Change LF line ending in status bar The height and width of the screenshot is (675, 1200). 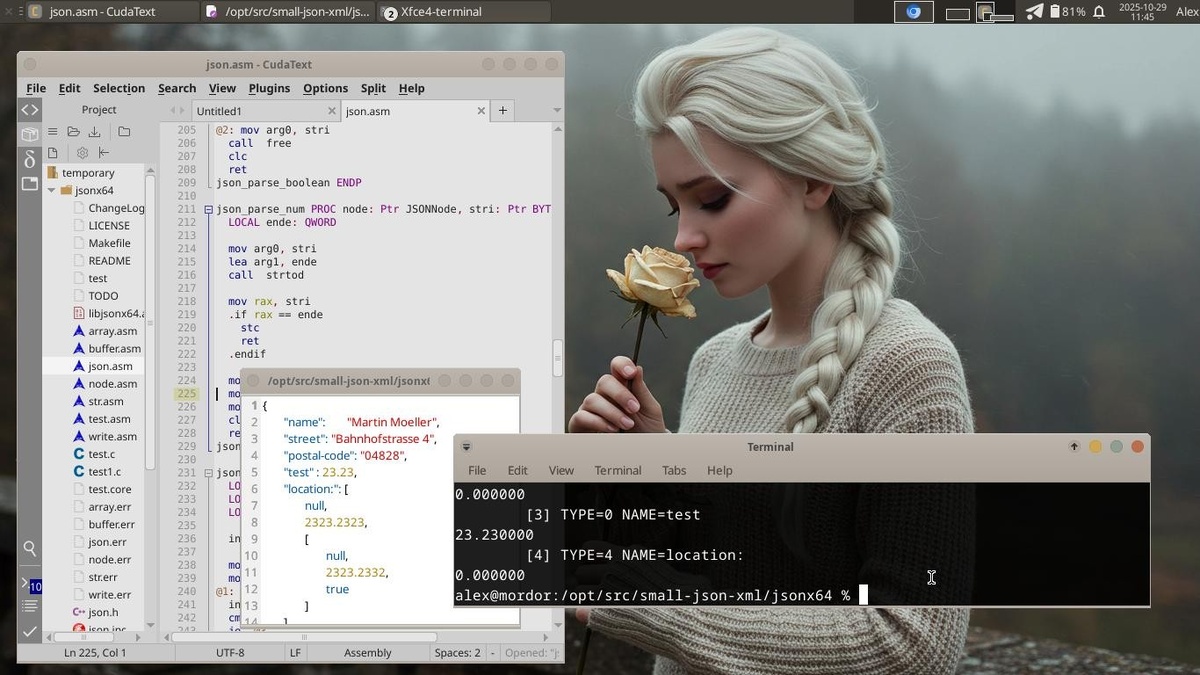295,652
